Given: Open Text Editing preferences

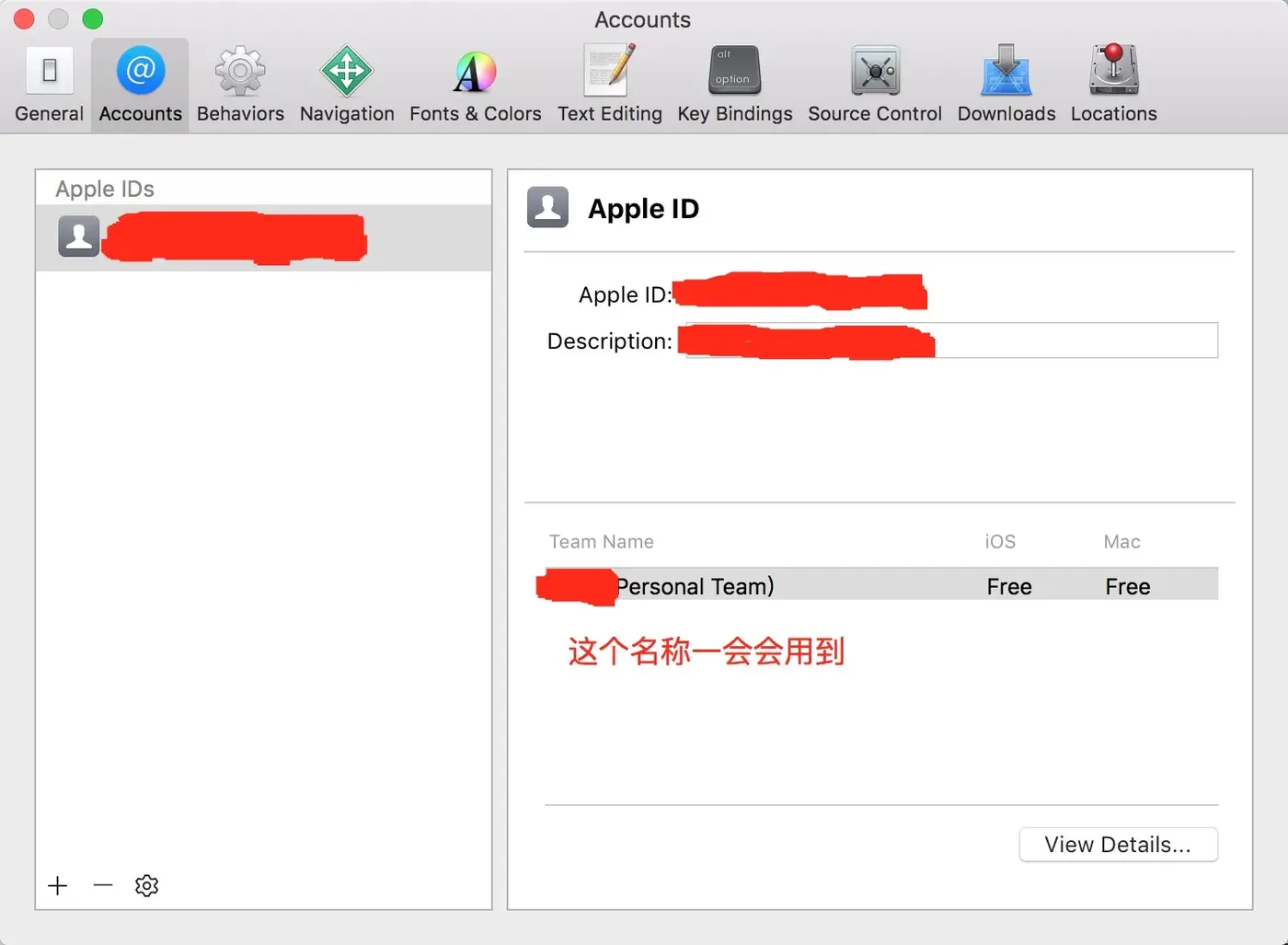Looking at the screenshot, I should point(609,86).
